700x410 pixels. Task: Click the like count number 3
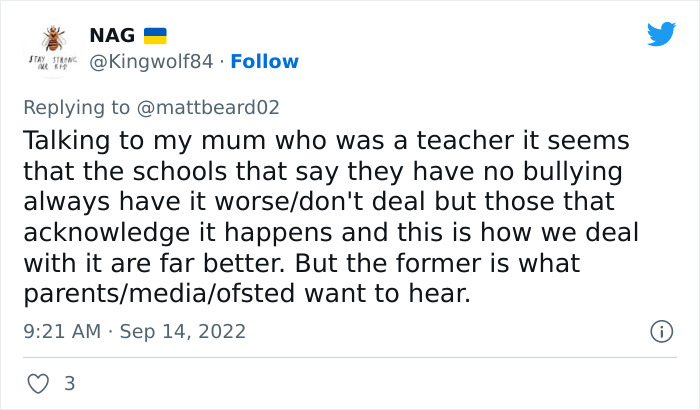(x=69, y=382)
